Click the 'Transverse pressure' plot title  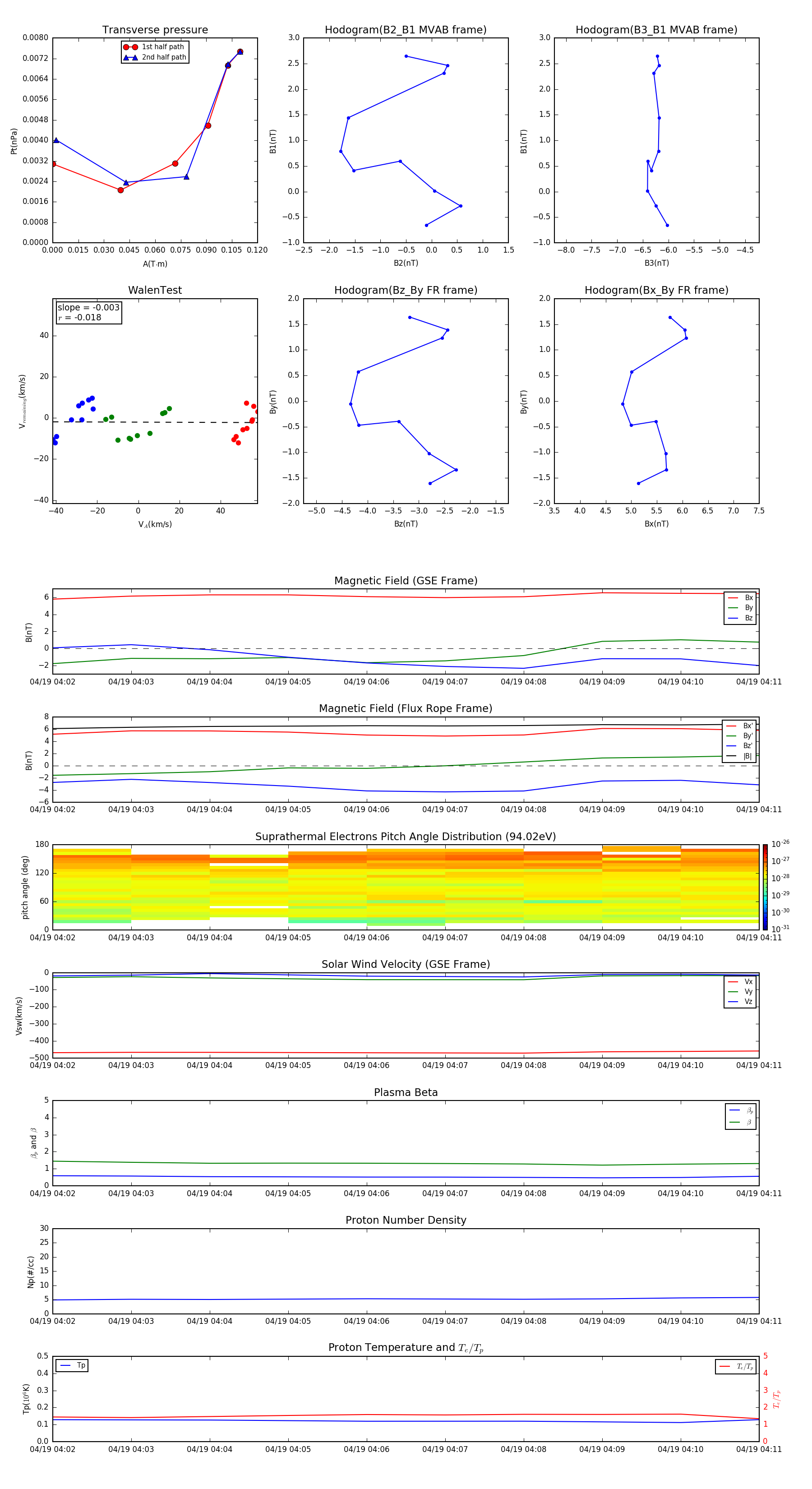click(155, 29)
